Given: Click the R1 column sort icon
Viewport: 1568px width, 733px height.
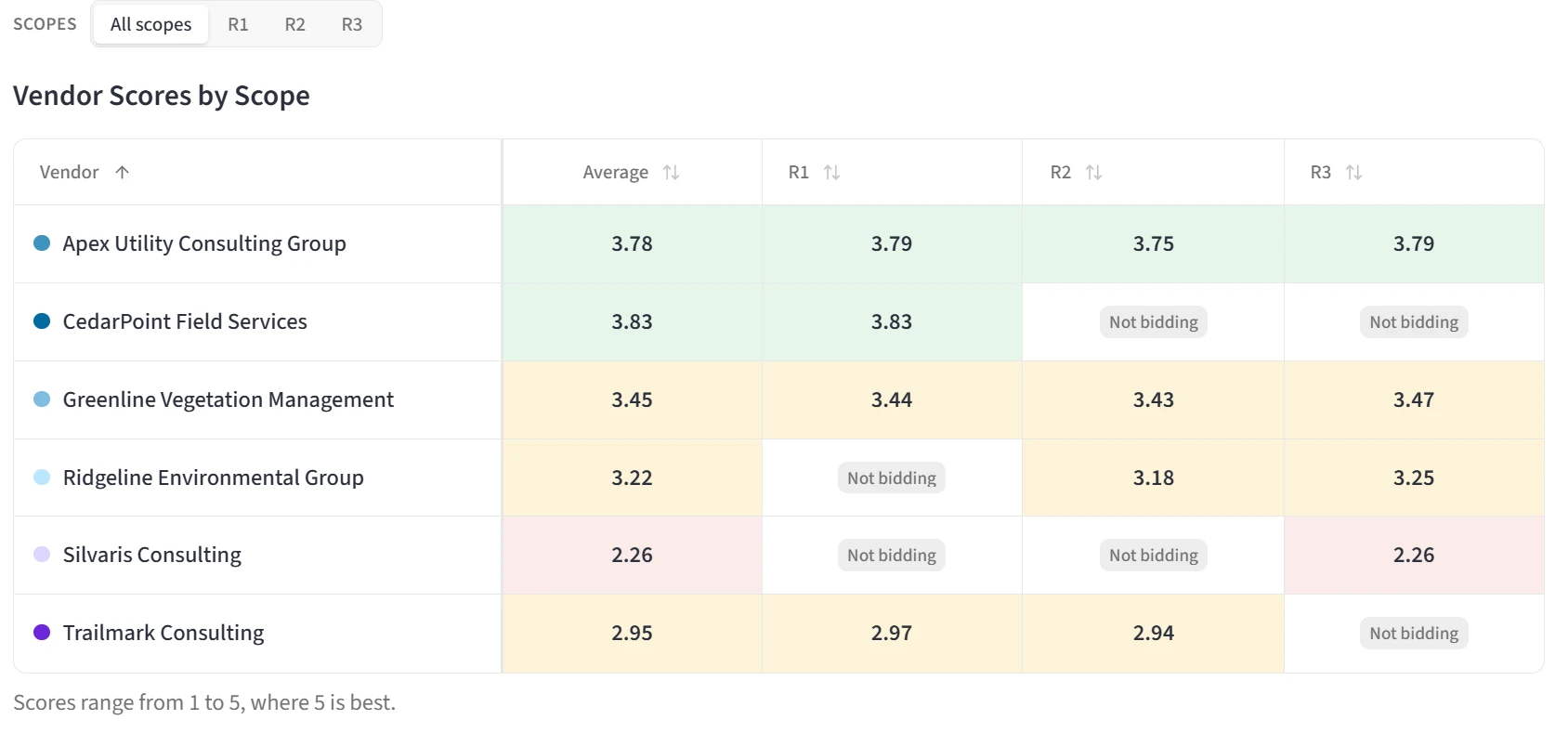Looking at the screenshot, I should tap(831, 172).
